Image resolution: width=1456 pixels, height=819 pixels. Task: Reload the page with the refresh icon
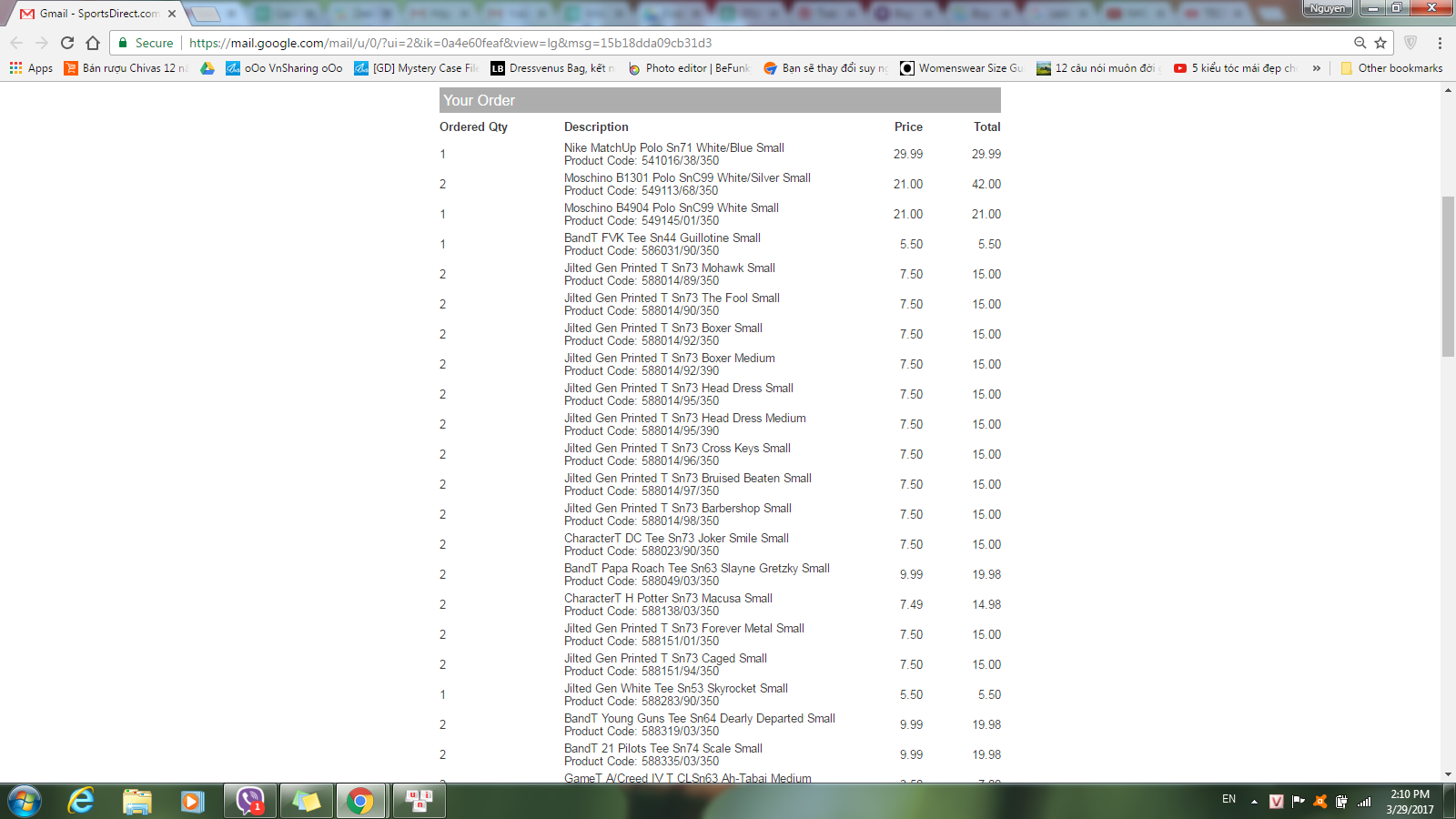coord(67,43)
